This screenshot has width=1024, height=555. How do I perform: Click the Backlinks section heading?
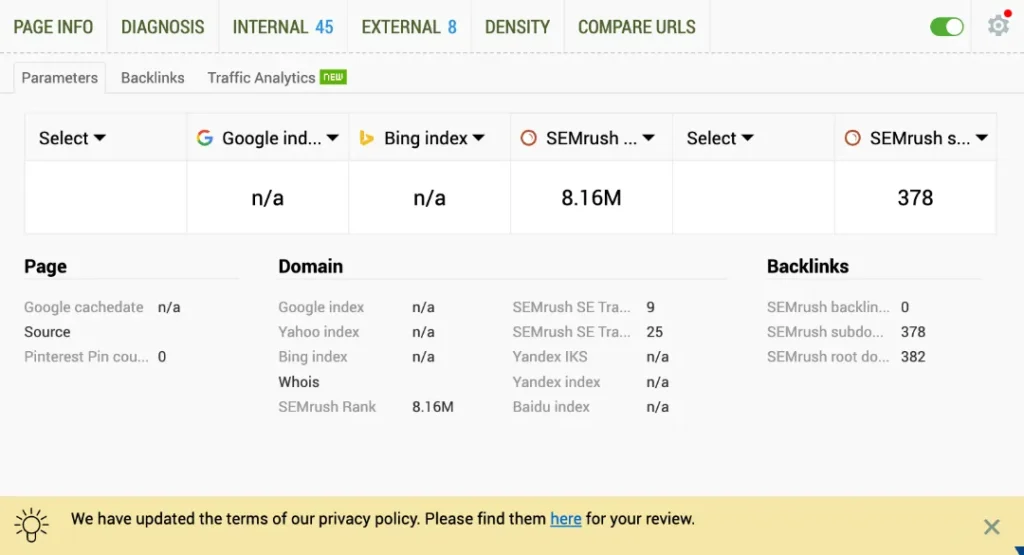pyautogui.click(x=808, y=266)
